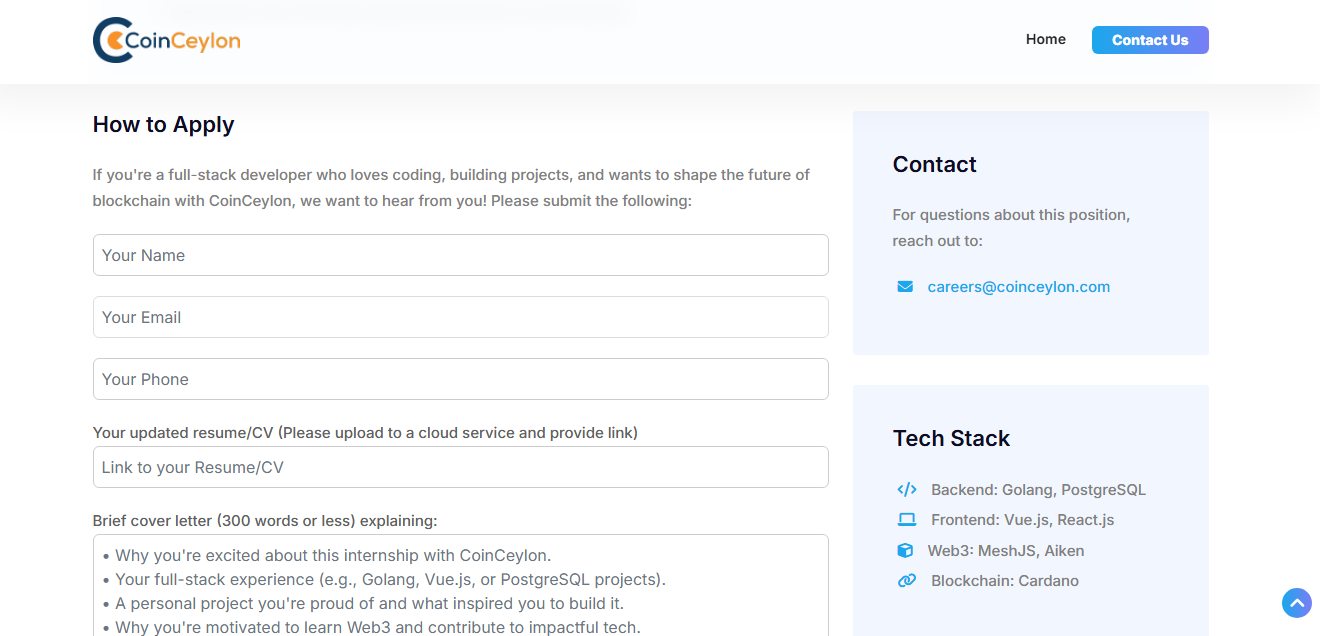The width and height of the screenshot is (1320, 636).
Task: Click the Contact card heading
Action: 934,165
